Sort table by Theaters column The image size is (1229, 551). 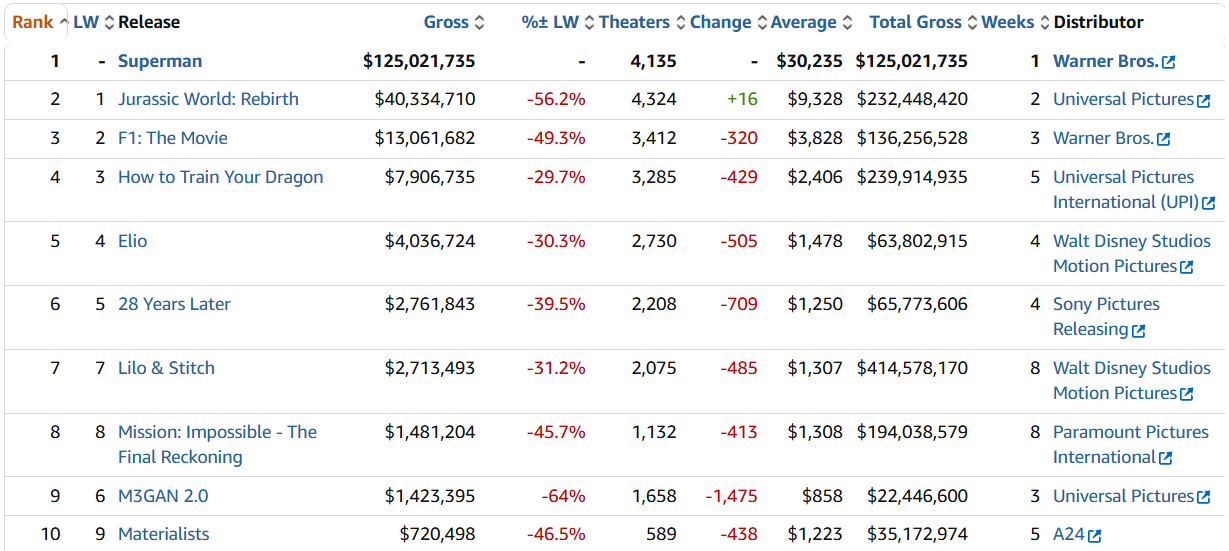click(x=634, y=22)
